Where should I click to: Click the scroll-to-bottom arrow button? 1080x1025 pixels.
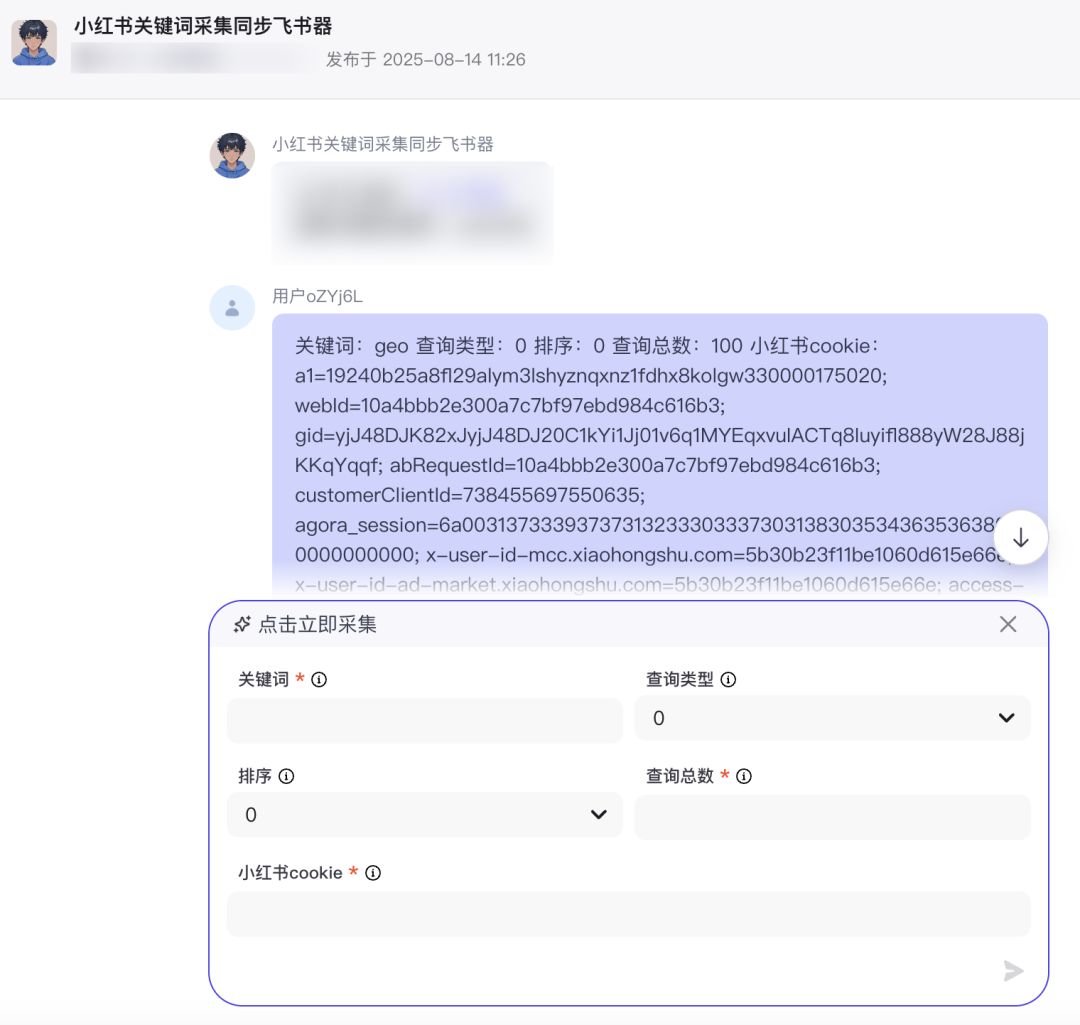click(x=1020, y=537)
